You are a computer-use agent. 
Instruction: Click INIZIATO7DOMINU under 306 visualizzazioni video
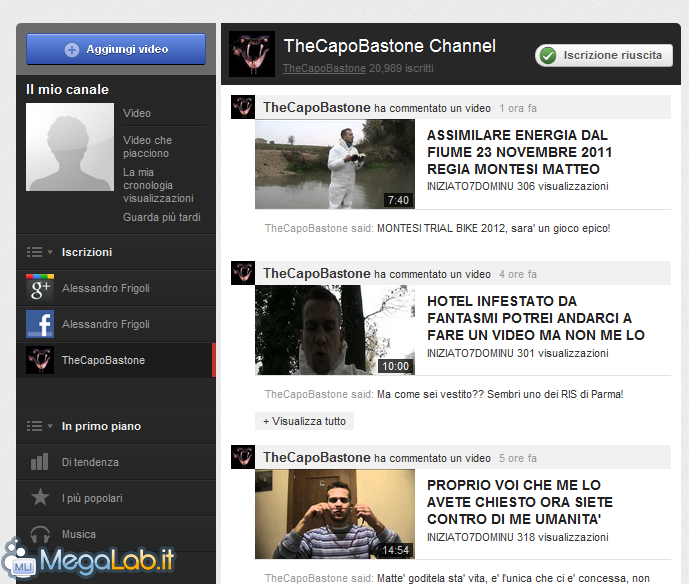point(470,186)
